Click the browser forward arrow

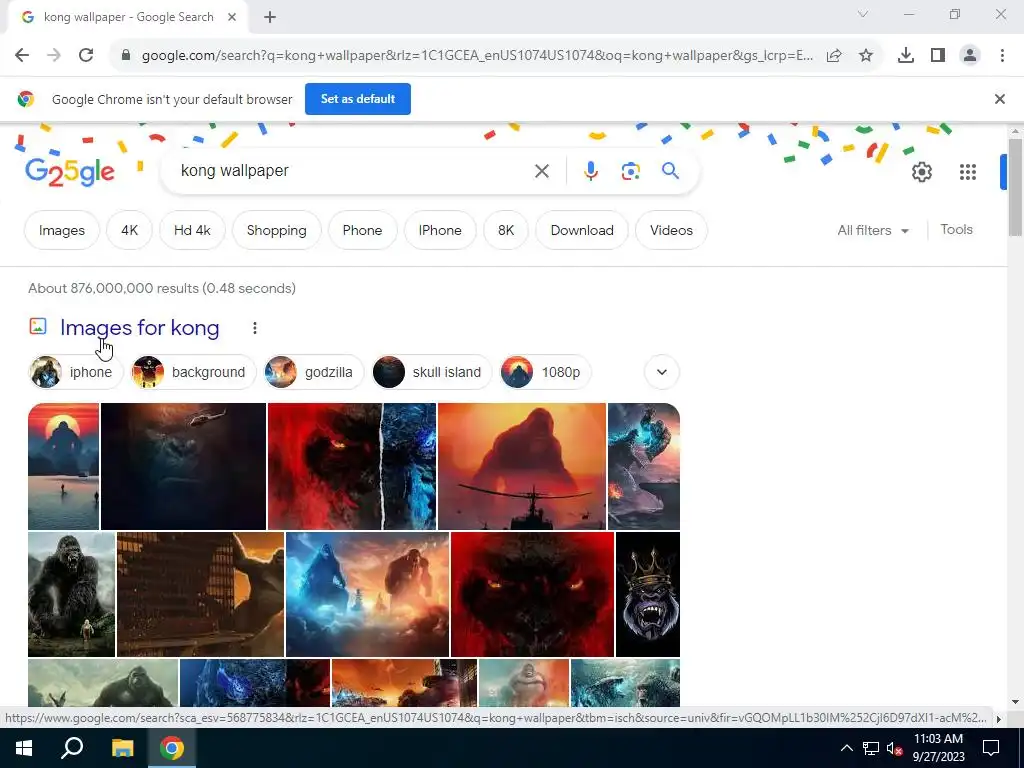click(x=54, y=56)
